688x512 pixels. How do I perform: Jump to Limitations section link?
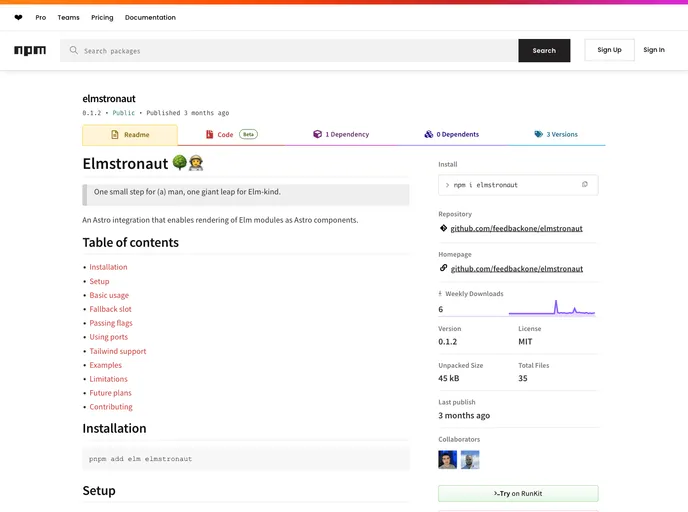click(108, 379)
